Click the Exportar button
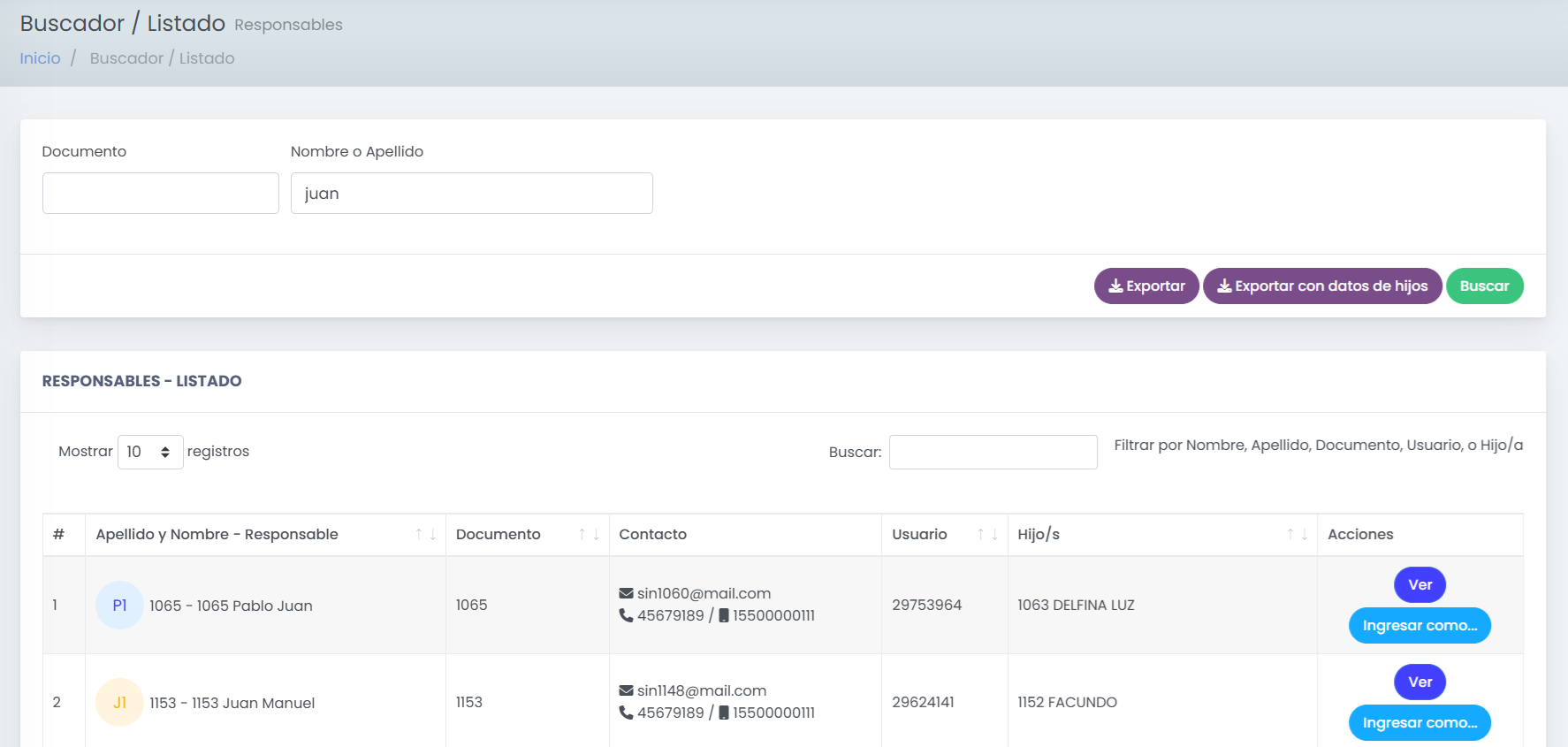The image size is (1568, 747). (x=1146, y=286)
